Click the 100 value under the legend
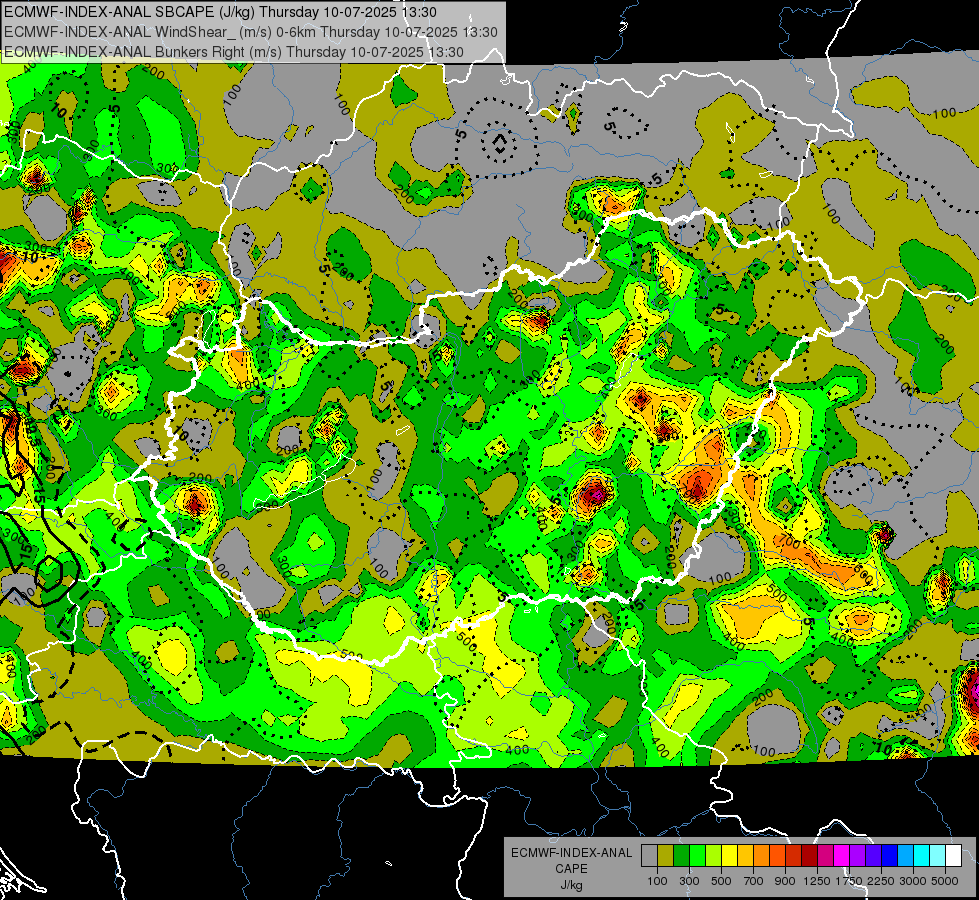Screen dimensions: 979x900 click(x=657, y=881)
